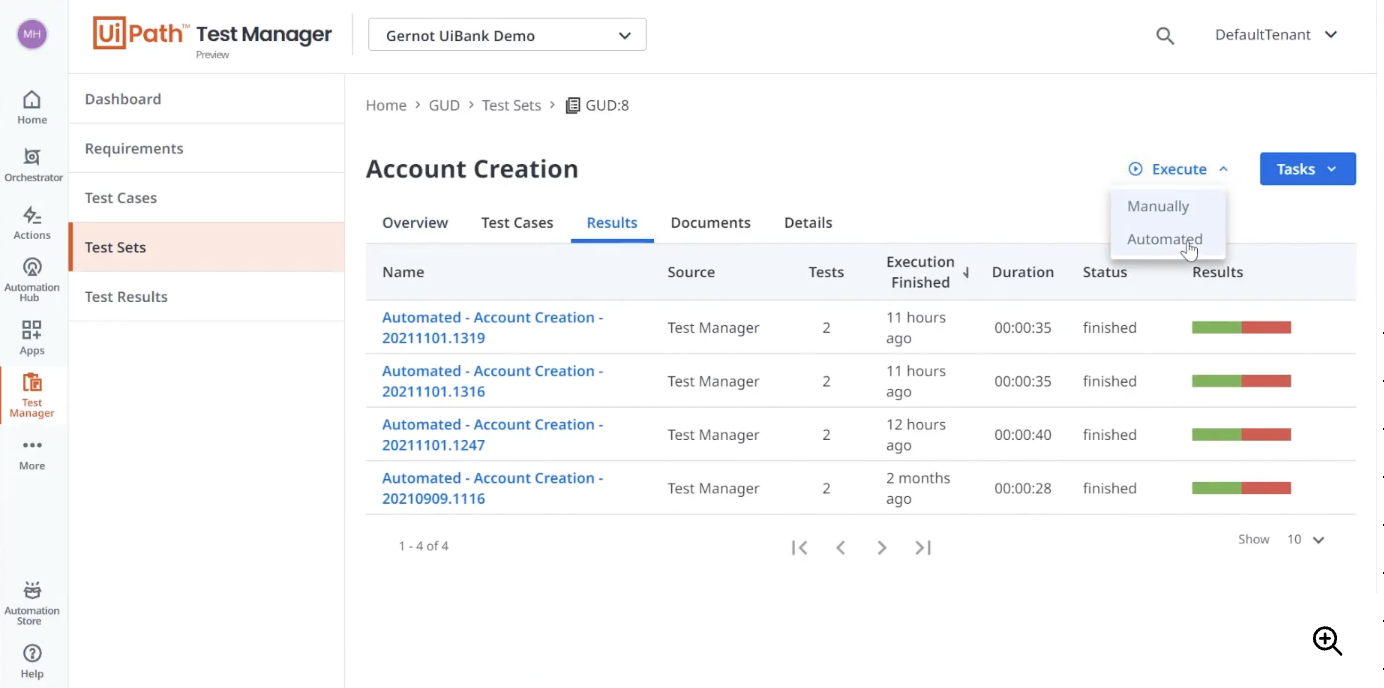Select the Results tab
The width and height of the screenshot is (1384, 688).
(x=612, y=223)
